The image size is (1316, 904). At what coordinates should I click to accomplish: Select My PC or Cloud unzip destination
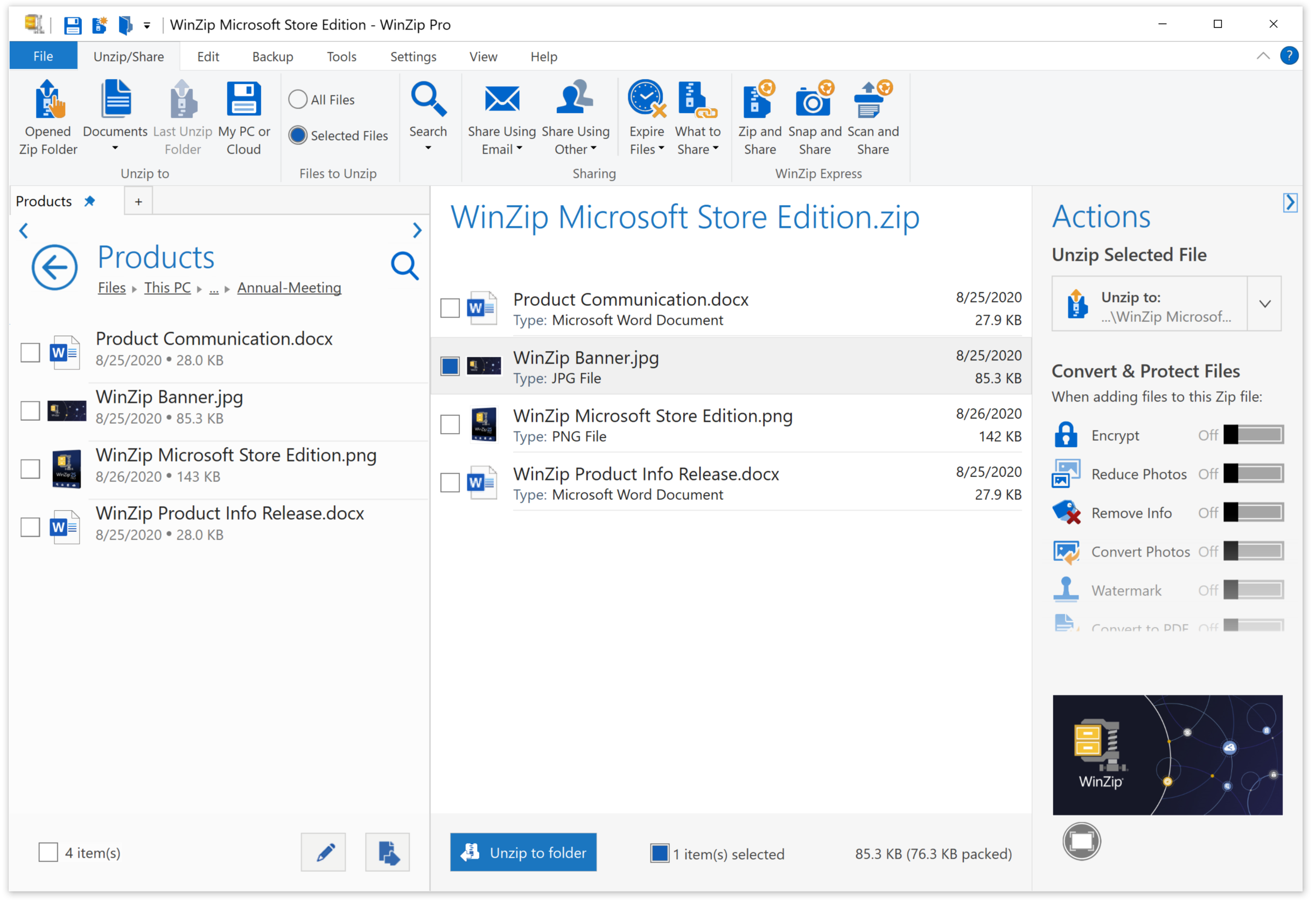click(x=244, y=117)
